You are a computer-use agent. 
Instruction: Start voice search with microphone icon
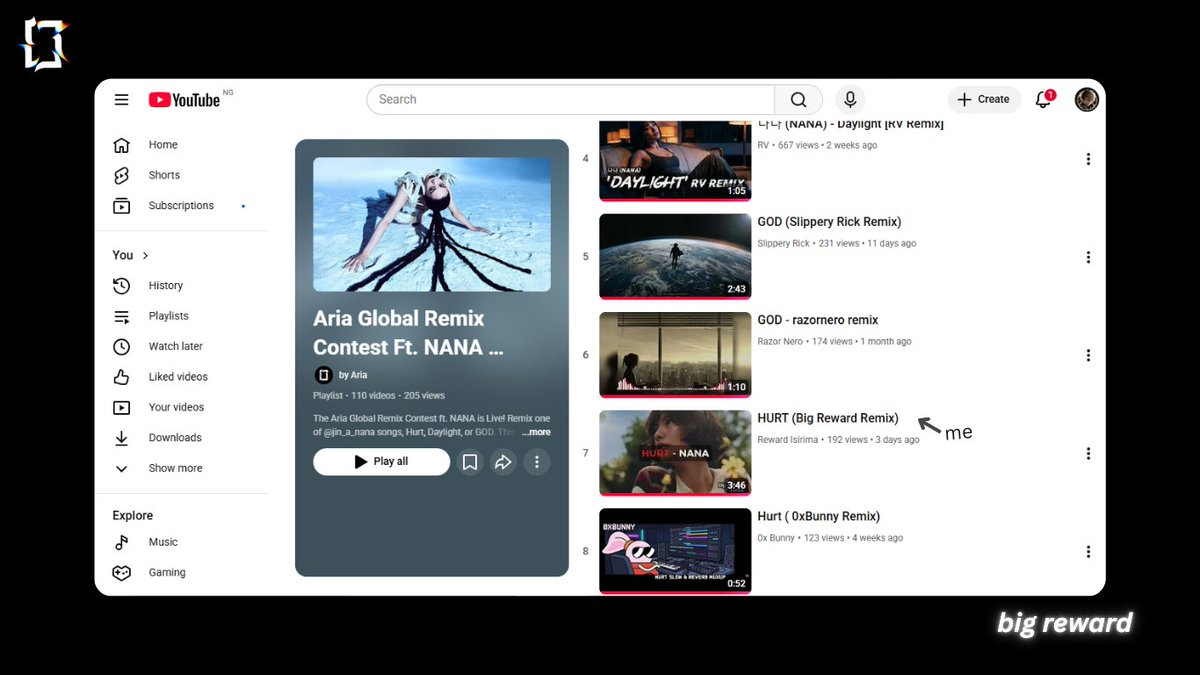point(850,100)
